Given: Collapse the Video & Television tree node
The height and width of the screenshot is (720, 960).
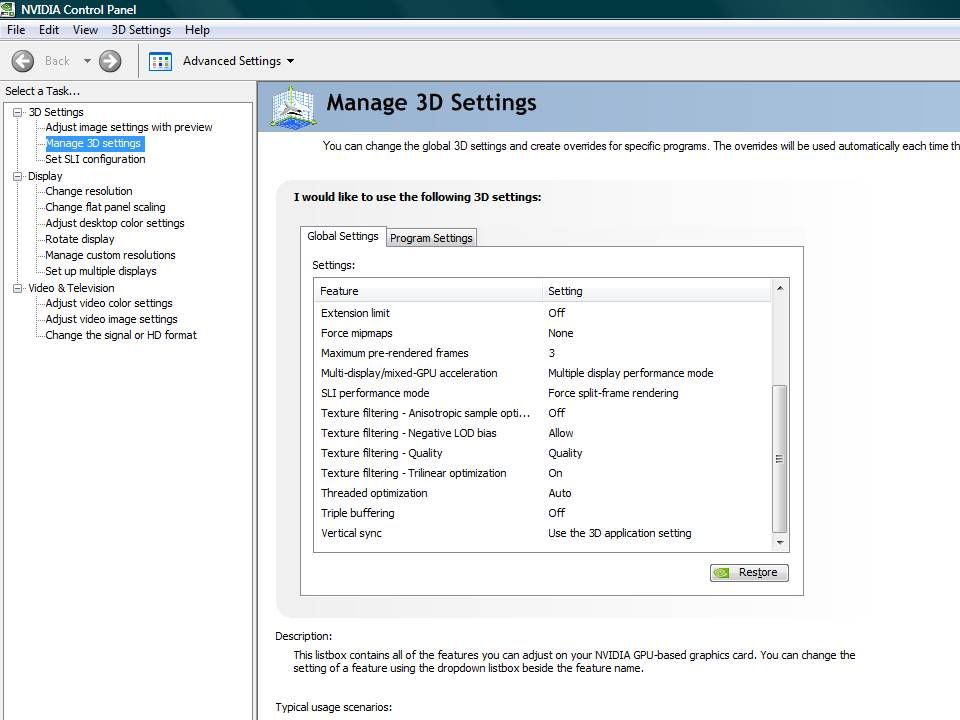Looking at the screenshot, I should point(18,288).
